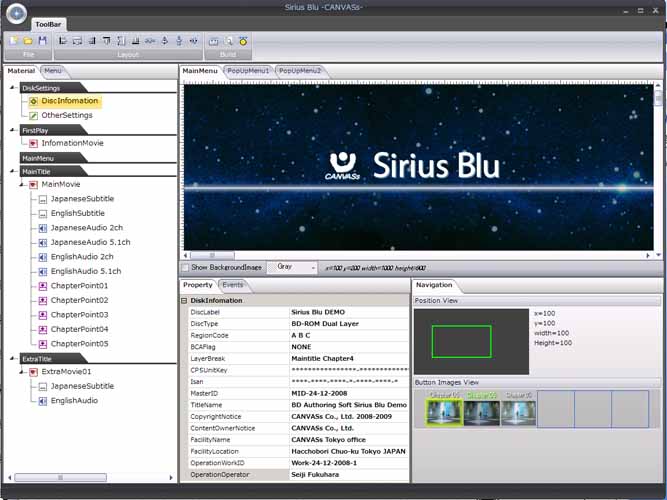Click the Align horizontal centers layout icon
This screenshot has width=667, height=500.
(77, 41)
